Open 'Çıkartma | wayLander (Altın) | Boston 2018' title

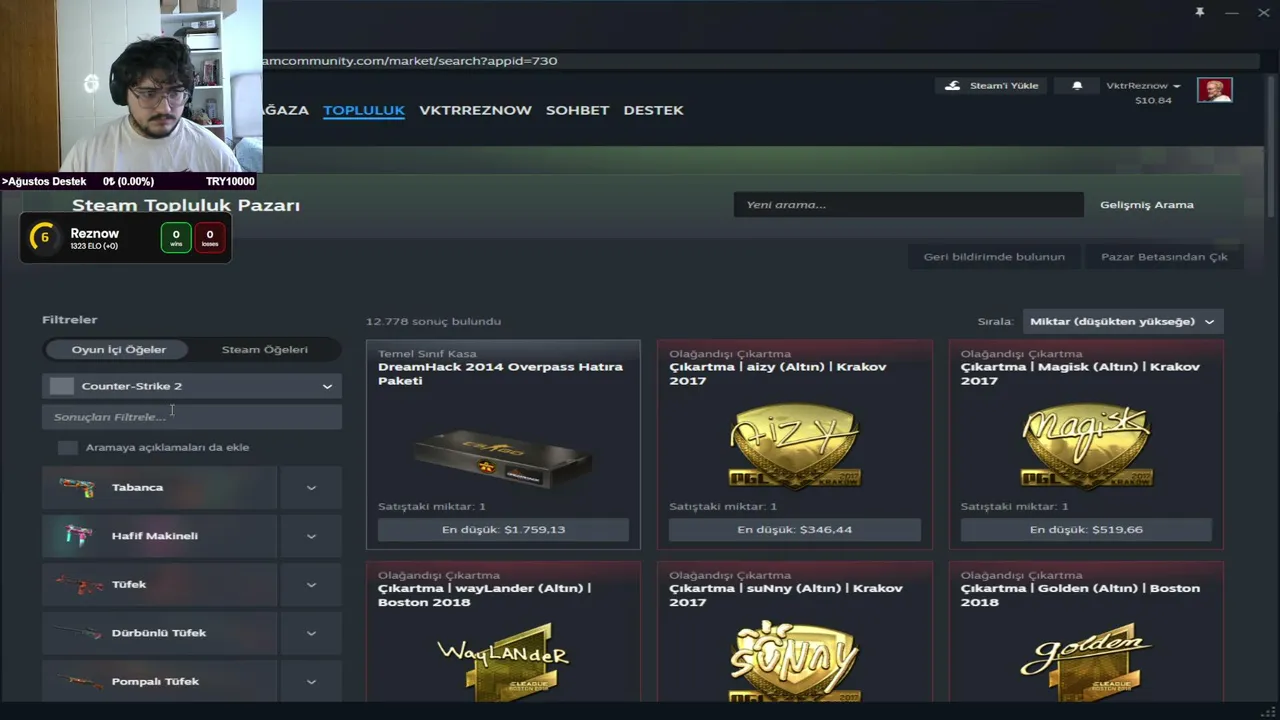point(485,595)
